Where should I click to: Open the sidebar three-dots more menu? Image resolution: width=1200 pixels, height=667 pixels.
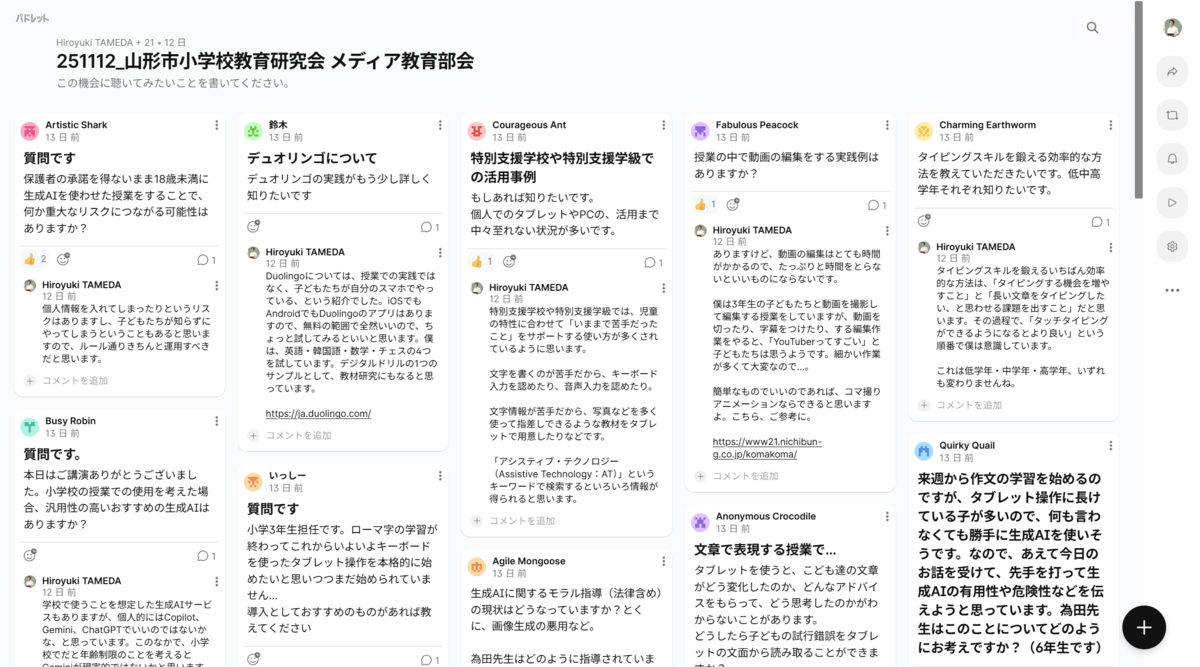pos(1172,290)
